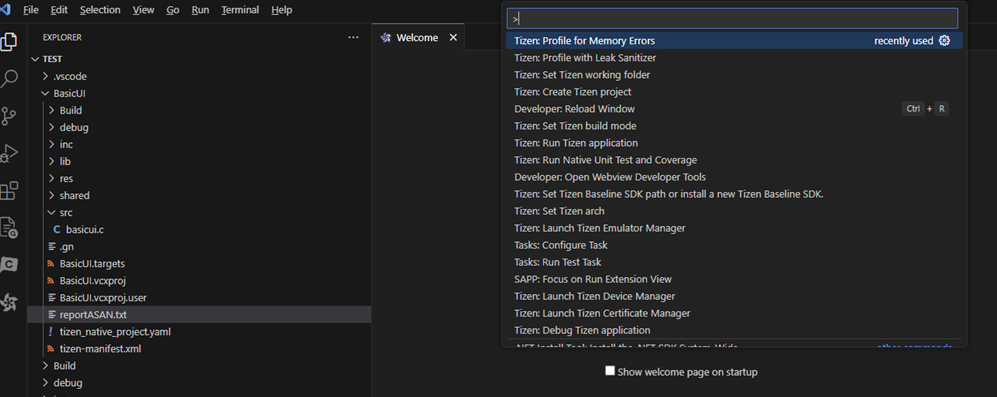Click the gear icon next to recently used
Image resolution: width=997 pixels, height=397 pixels.
pos(944,41)
